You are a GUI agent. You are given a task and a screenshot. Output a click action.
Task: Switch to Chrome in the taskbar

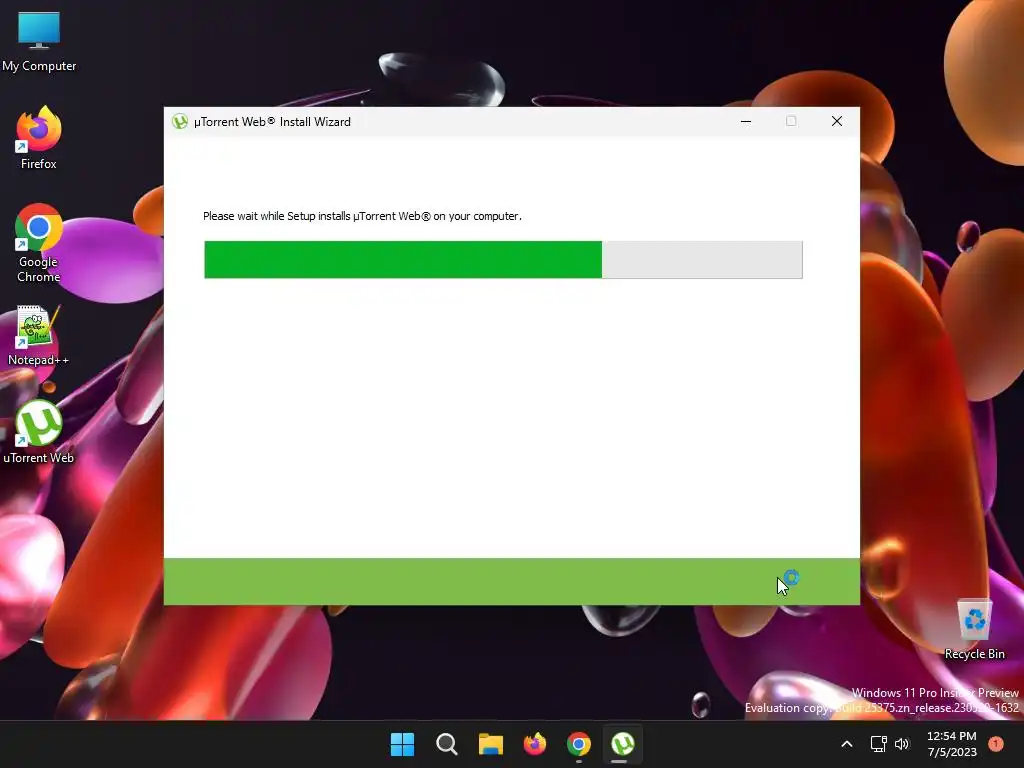pyautogui.click(x=579, y=744)
